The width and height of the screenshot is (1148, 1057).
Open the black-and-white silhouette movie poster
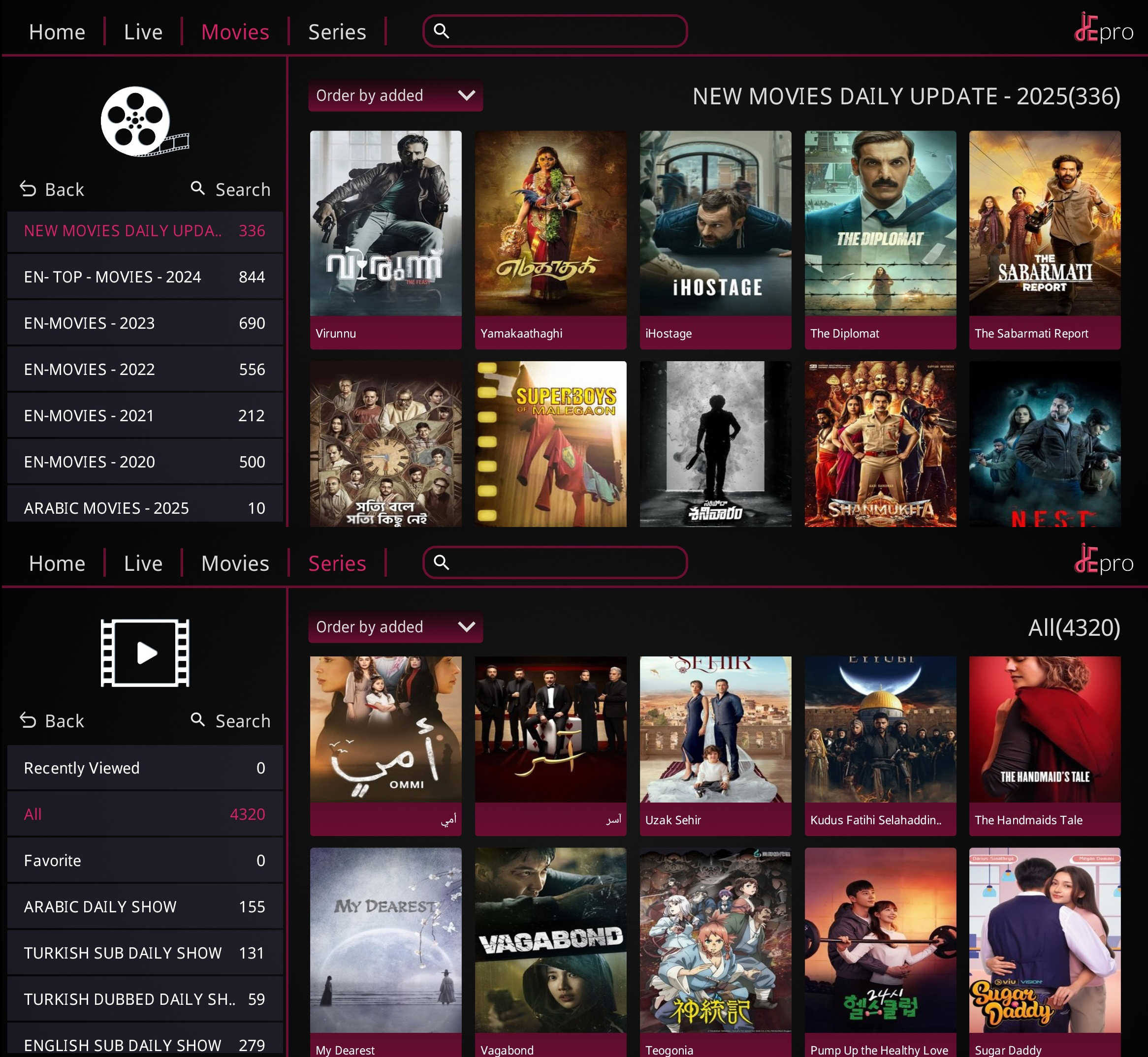click(x=715, y=444)
